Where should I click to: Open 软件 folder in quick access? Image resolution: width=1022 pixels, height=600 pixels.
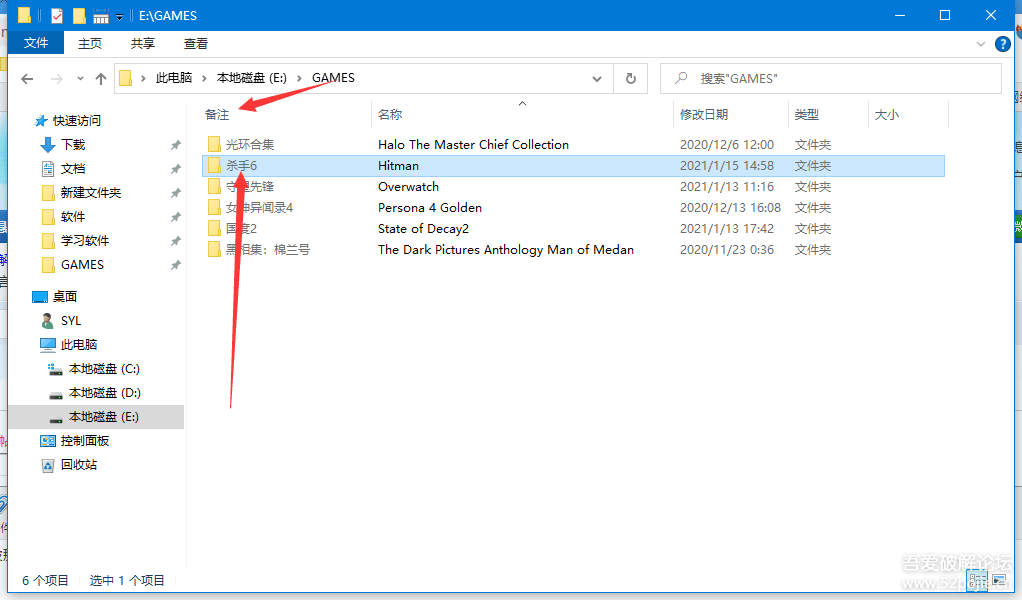(73, 216)
